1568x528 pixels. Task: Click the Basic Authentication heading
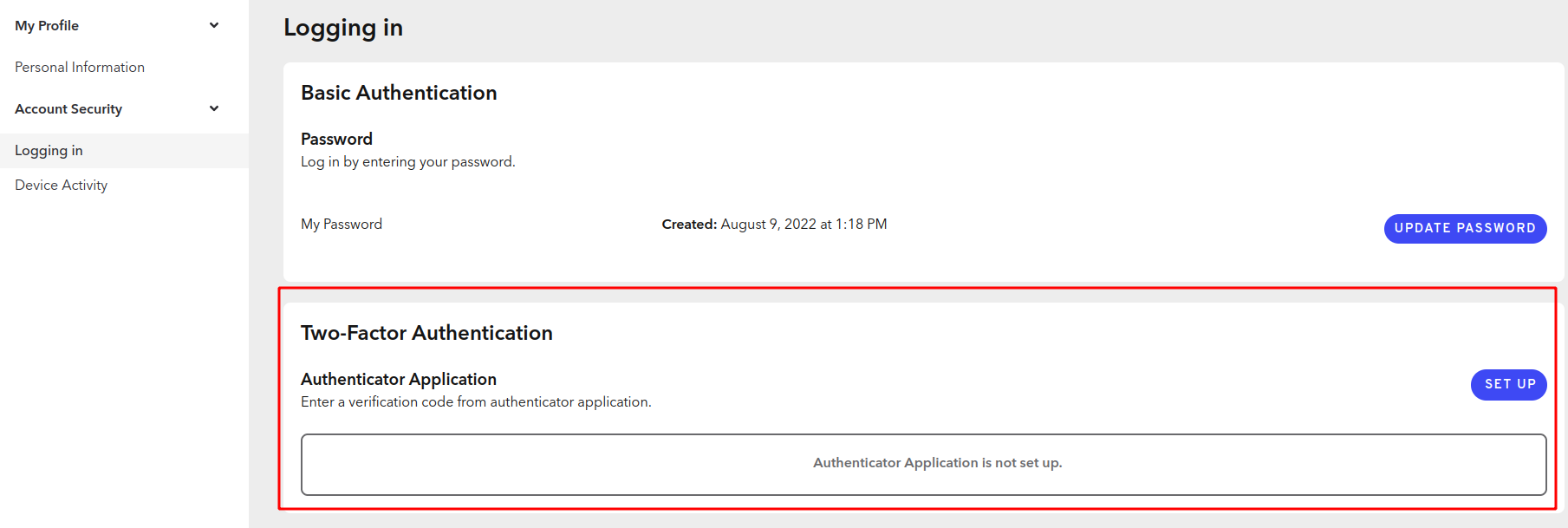[399, 93]
